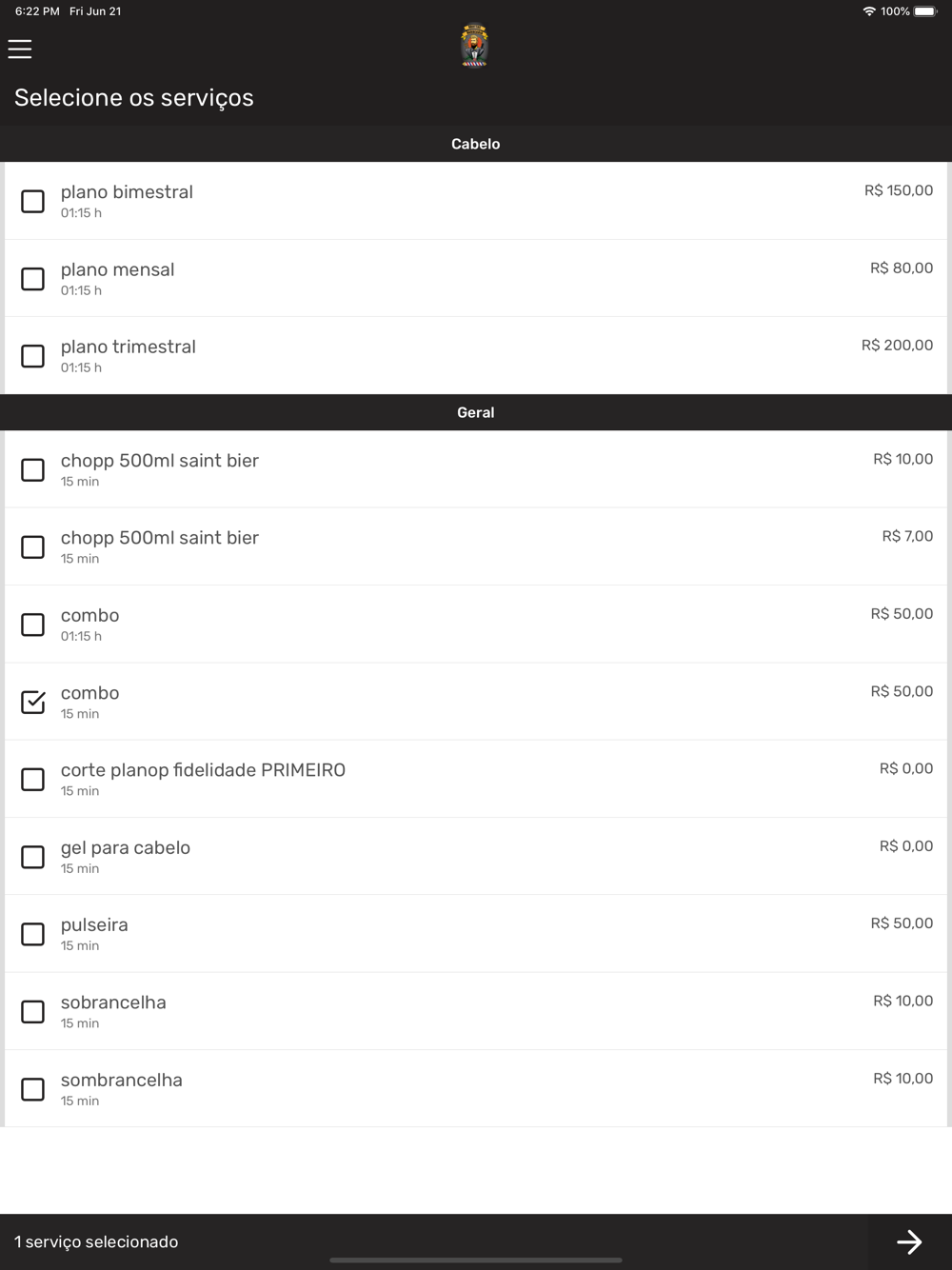952x1270 pixels.
Task: Select the R$ 7,00 chopp 500ml checkbox
Action: (x=33, y=547)
